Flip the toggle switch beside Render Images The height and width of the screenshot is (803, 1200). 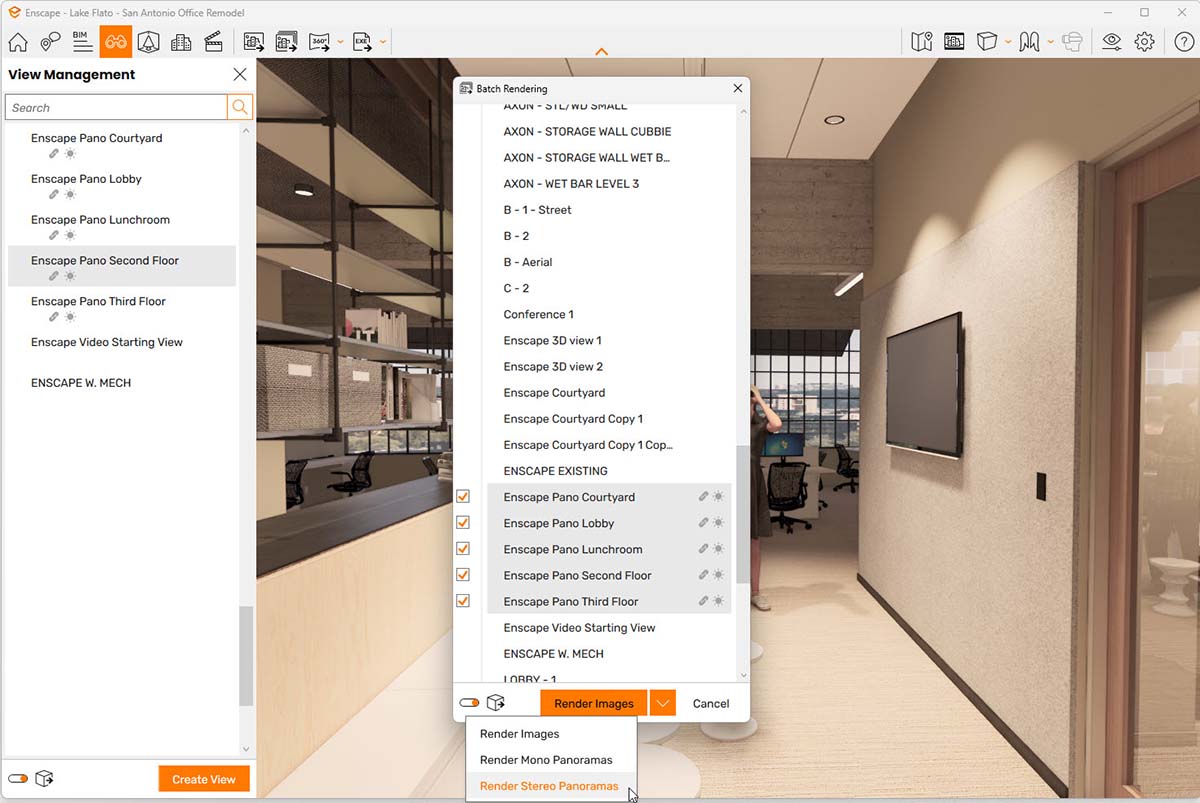tap(468, 702)
